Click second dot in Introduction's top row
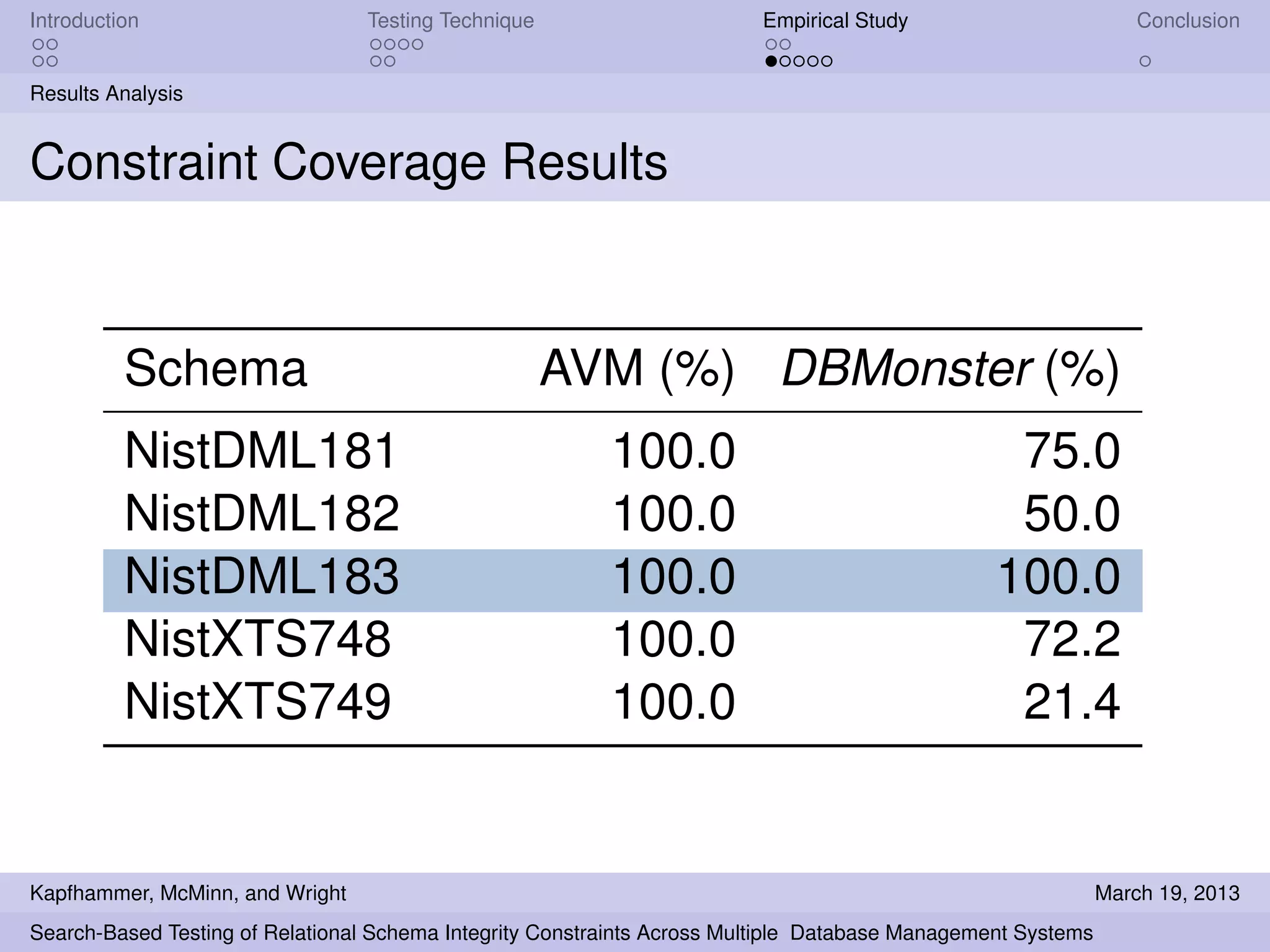 click(x=52, y=45)
